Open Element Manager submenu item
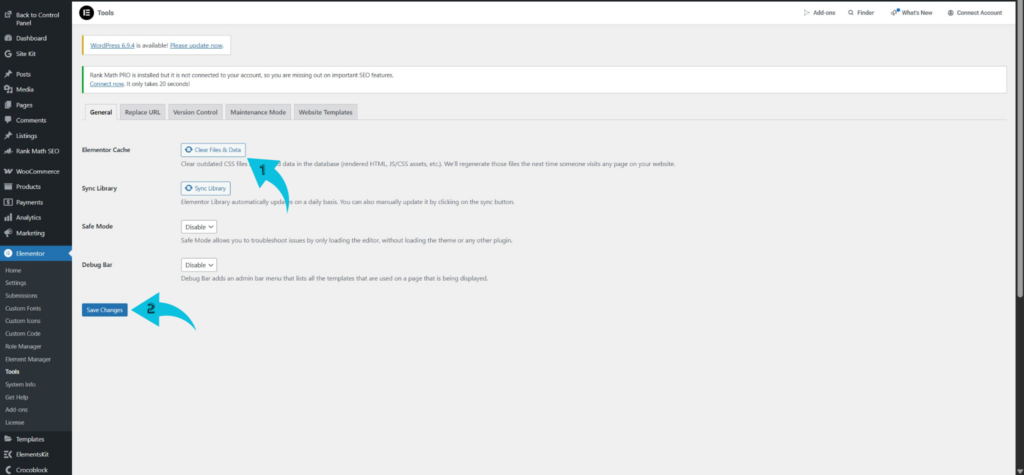This screenshot has height=475, width=1024. (28, 359)
